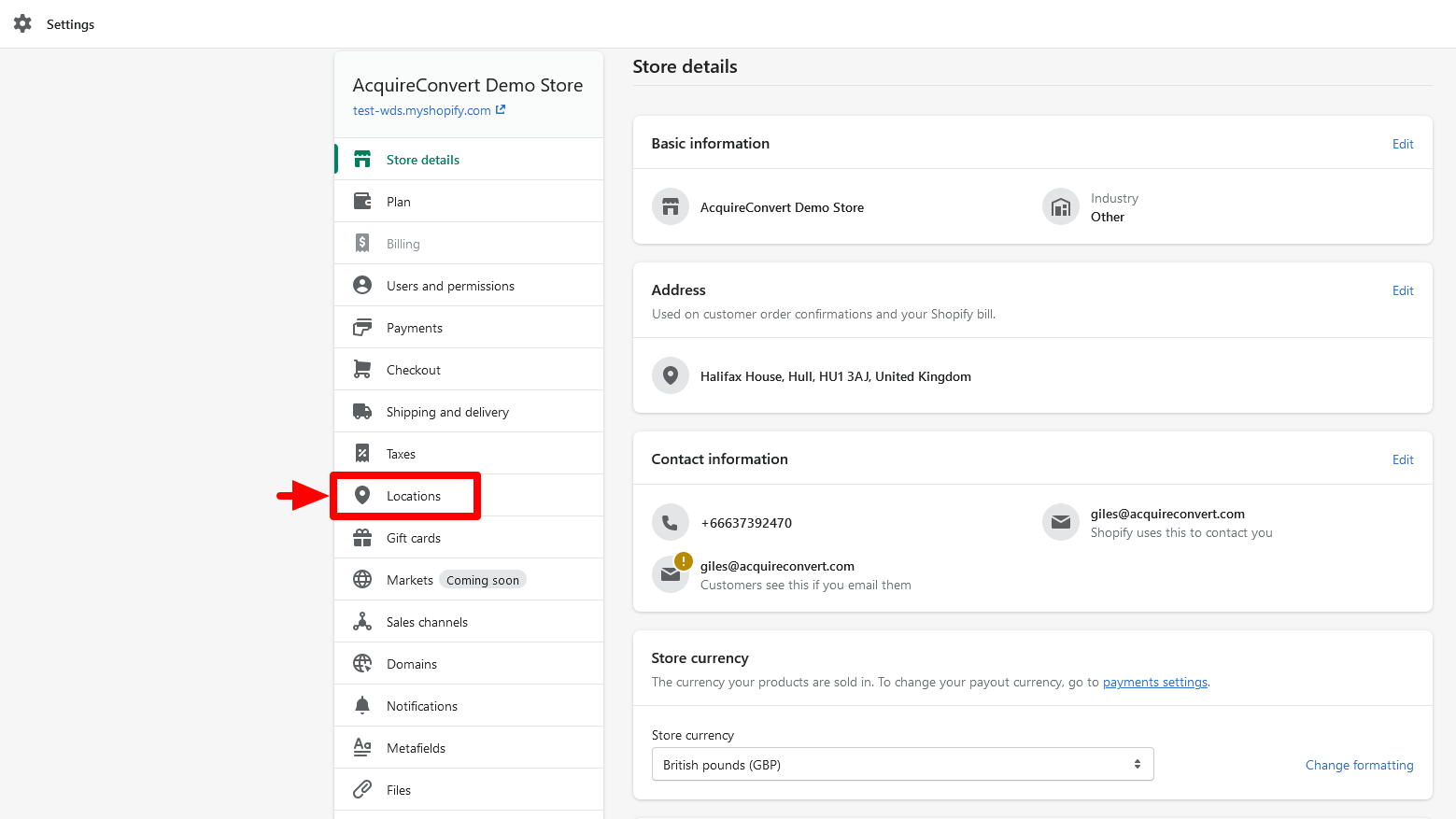Screen dimensions: 1456x819
Task: Click the Sales channels network icon
Action: click(362, 622)
